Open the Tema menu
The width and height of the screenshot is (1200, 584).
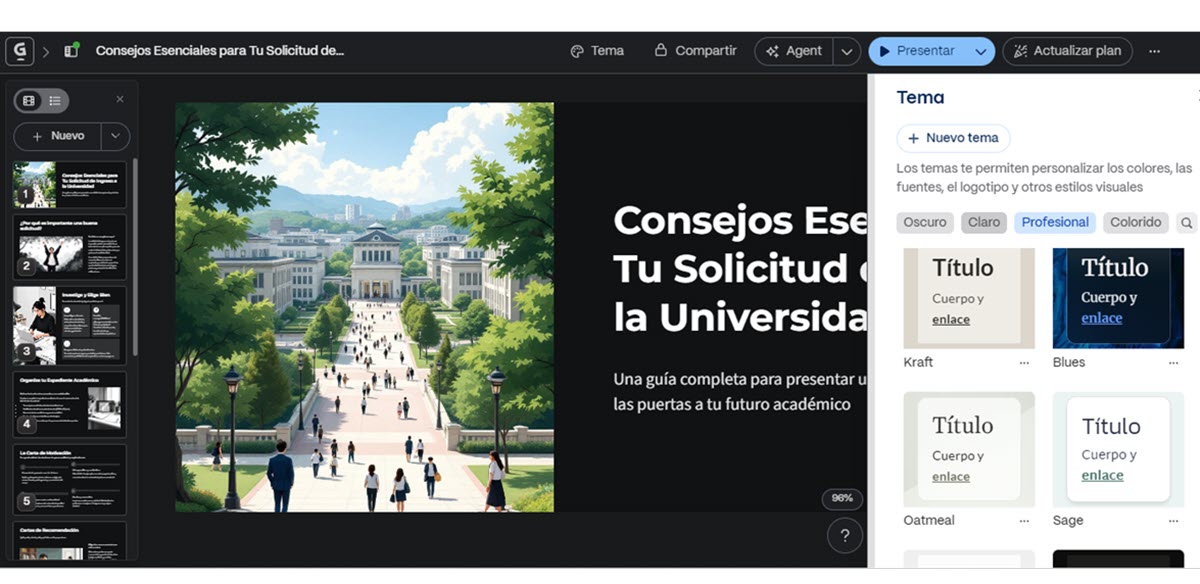pyautogui.click(x=597, y=51)
